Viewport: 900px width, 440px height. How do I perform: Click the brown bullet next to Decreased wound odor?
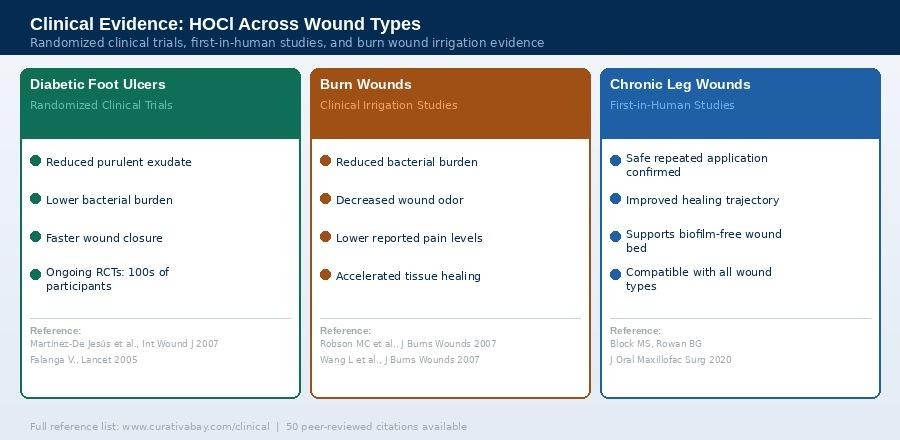tap(325, 199)
